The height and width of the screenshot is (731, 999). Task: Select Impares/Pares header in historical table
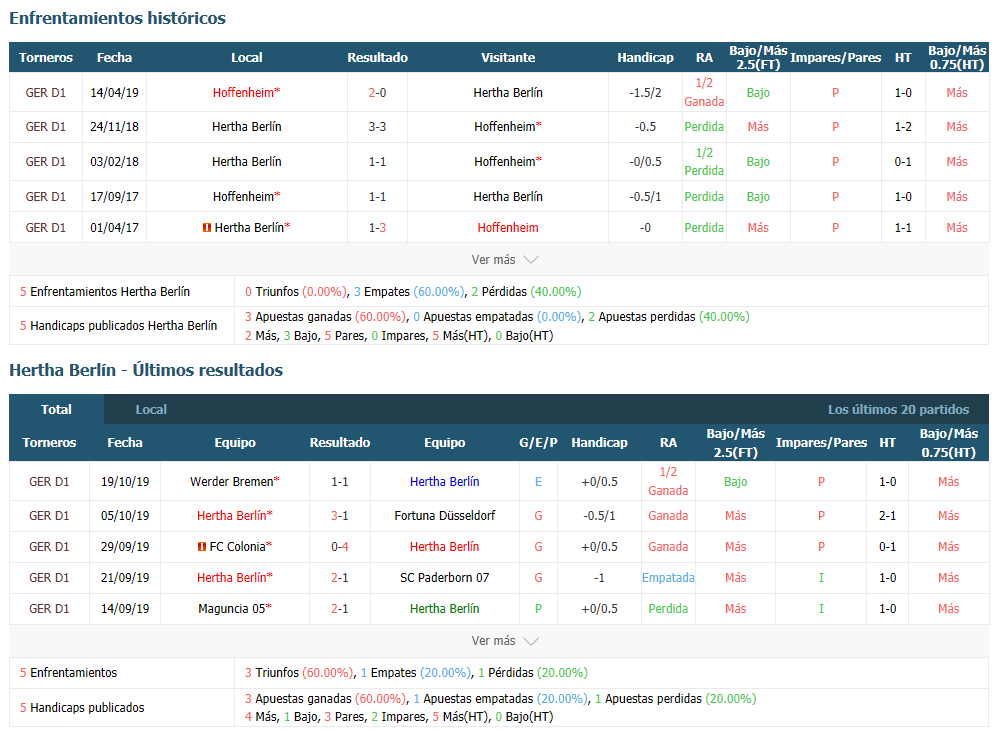coord(835,57)
